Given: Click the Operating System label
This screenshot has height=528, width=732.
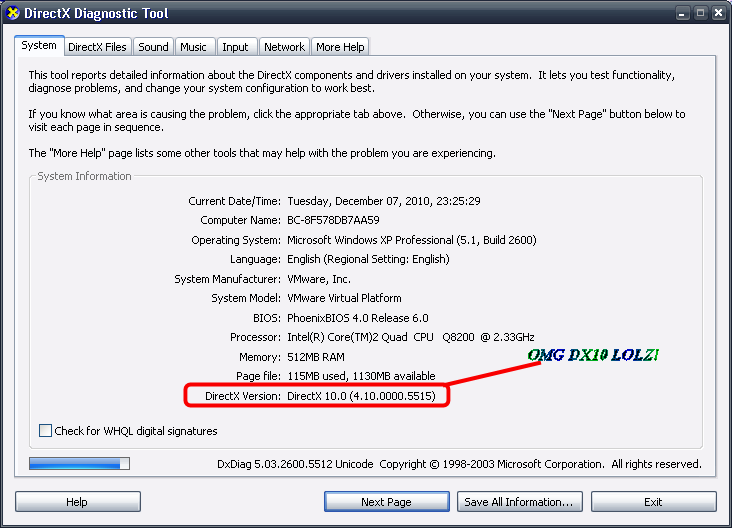Looking at the screenshot, I should [x=236, y=240].
